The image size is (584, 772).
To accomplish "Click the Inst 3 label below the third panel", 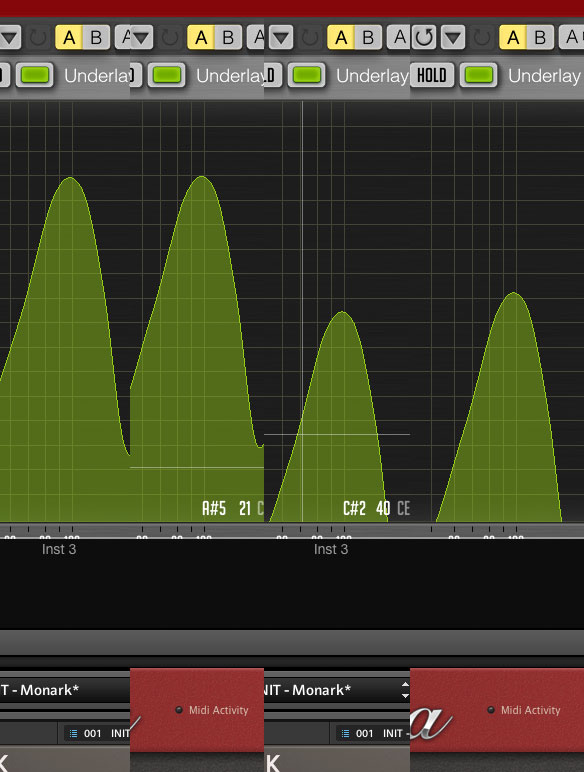I will pyautogui.click(x=331, y=549).
